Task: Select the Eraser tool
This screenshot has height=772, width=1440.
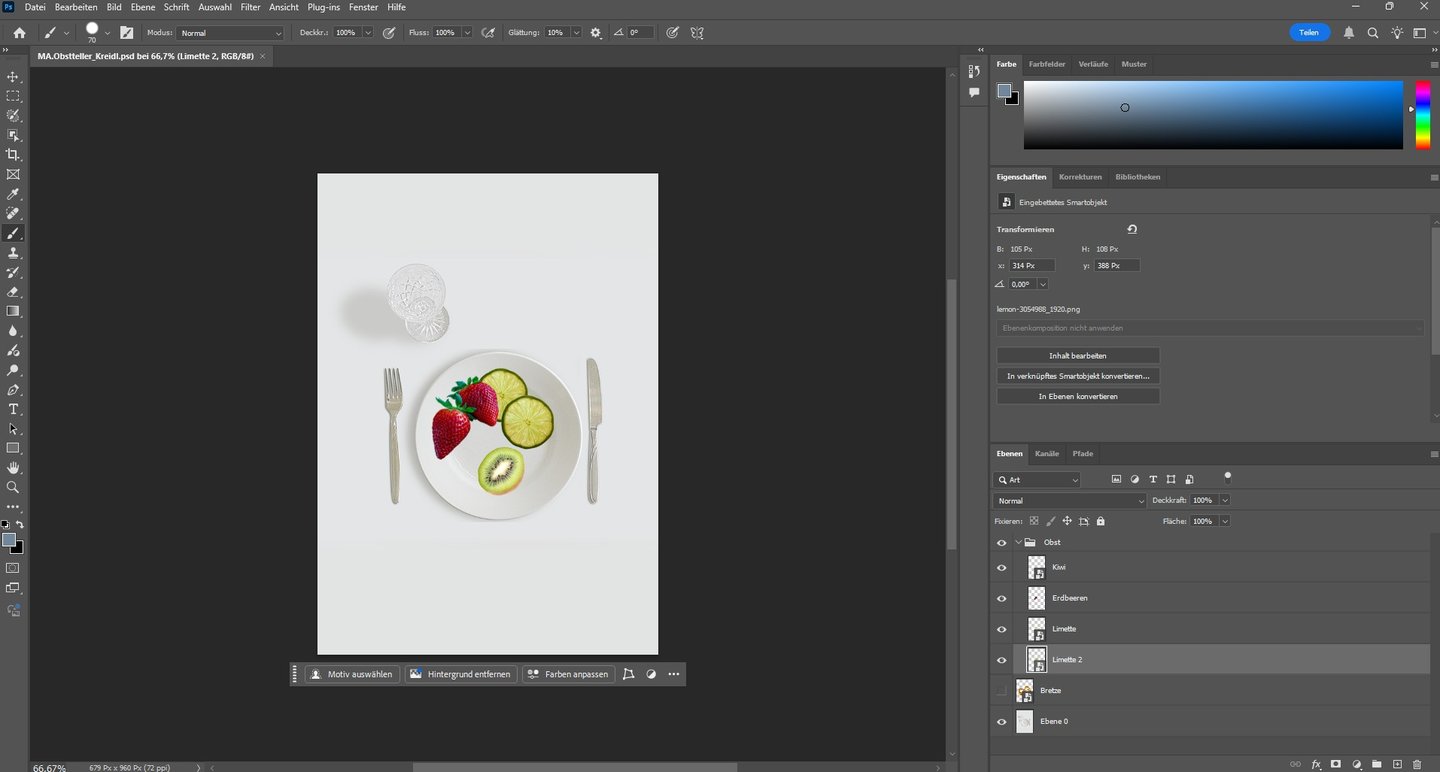Action: [13, 292]
